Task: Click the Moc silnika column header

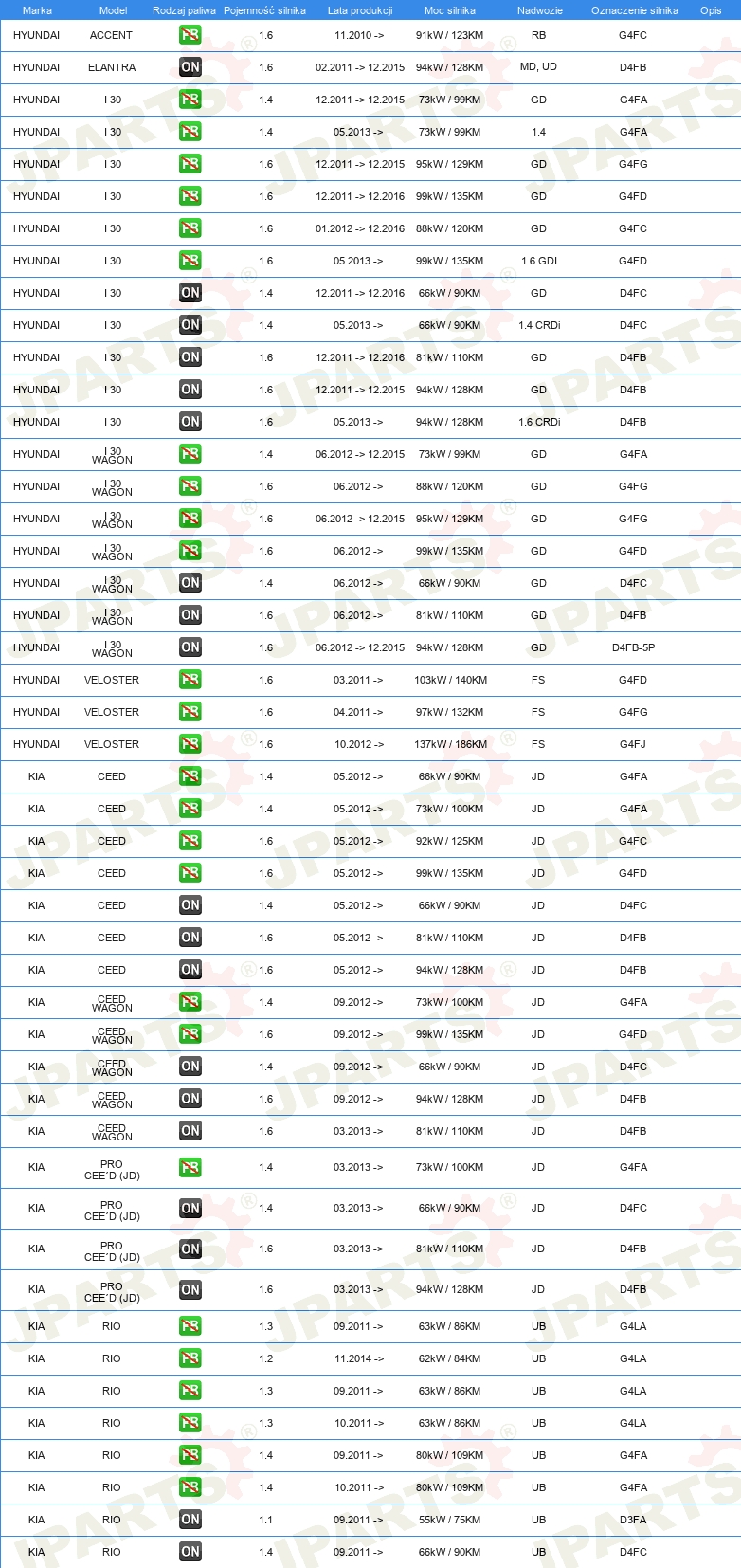Action: 450,10
